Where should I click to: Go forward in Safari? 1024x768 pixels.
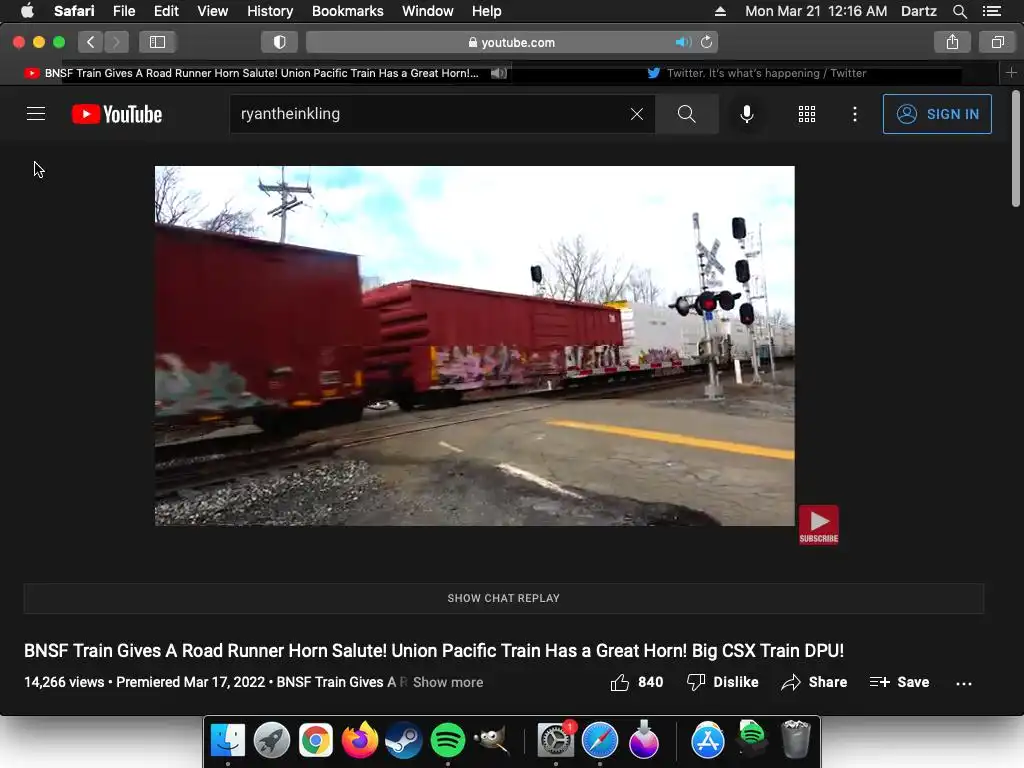click(116, 42)
